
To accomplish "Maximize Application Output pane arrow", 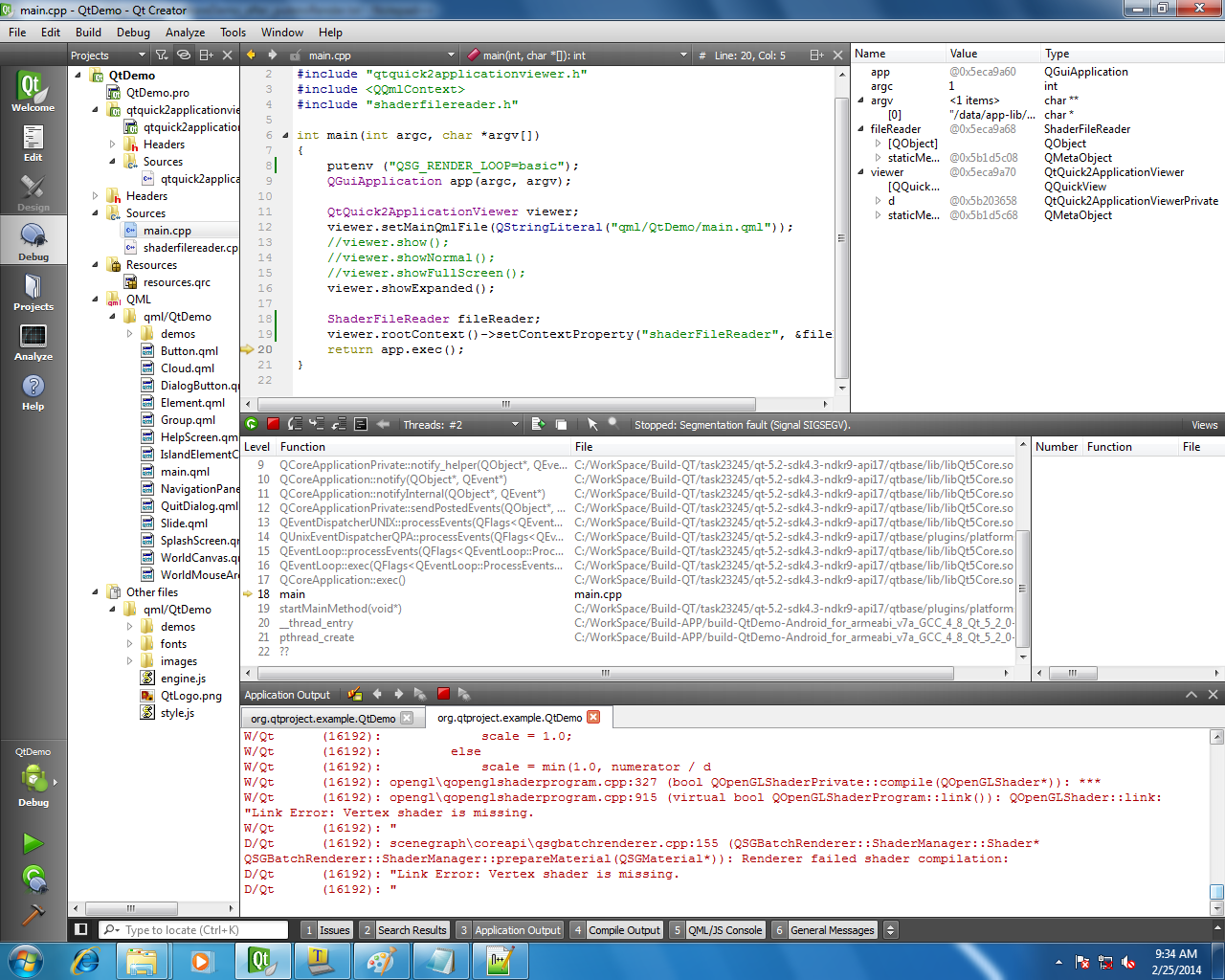I will [1192, 695].
